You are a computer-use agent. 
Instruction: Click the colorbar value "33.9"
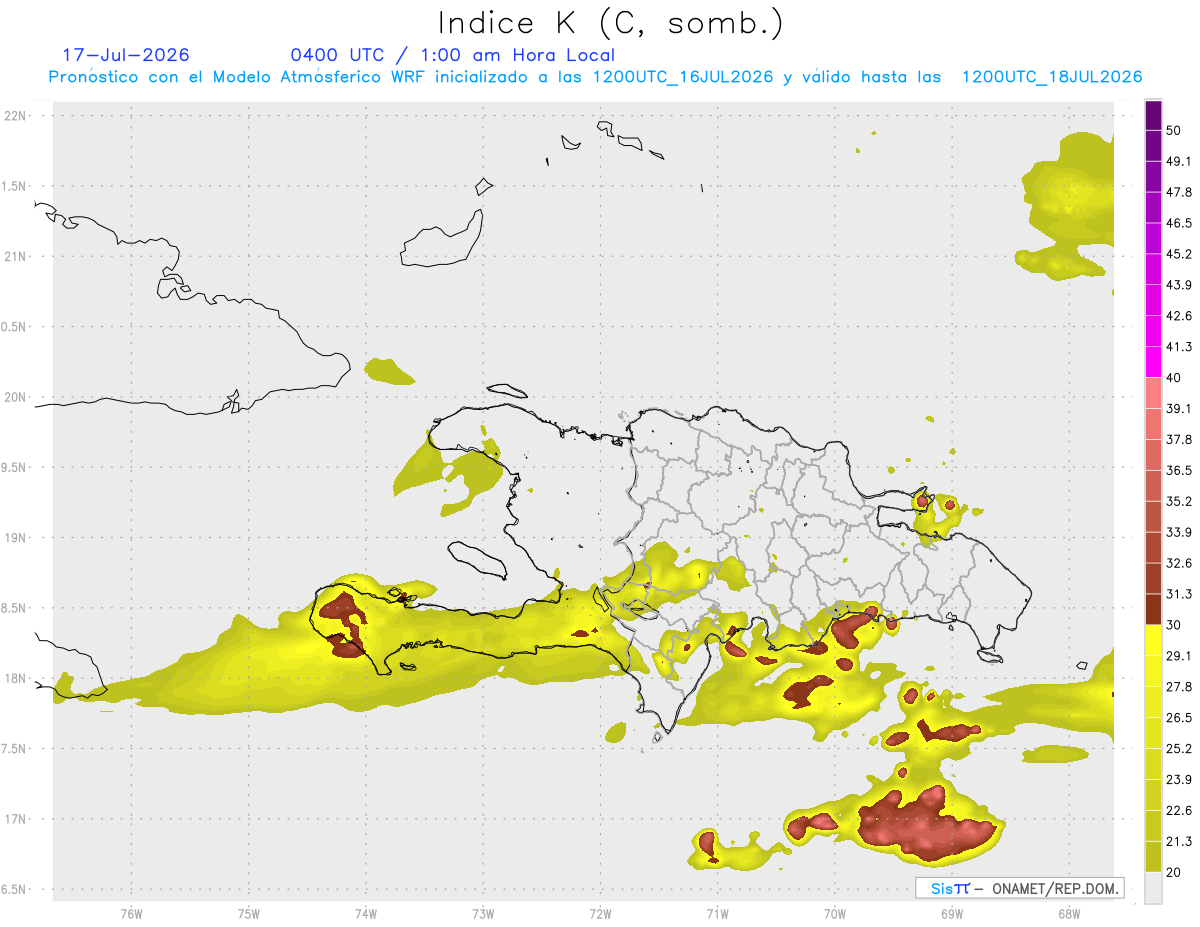point(1179,532)
